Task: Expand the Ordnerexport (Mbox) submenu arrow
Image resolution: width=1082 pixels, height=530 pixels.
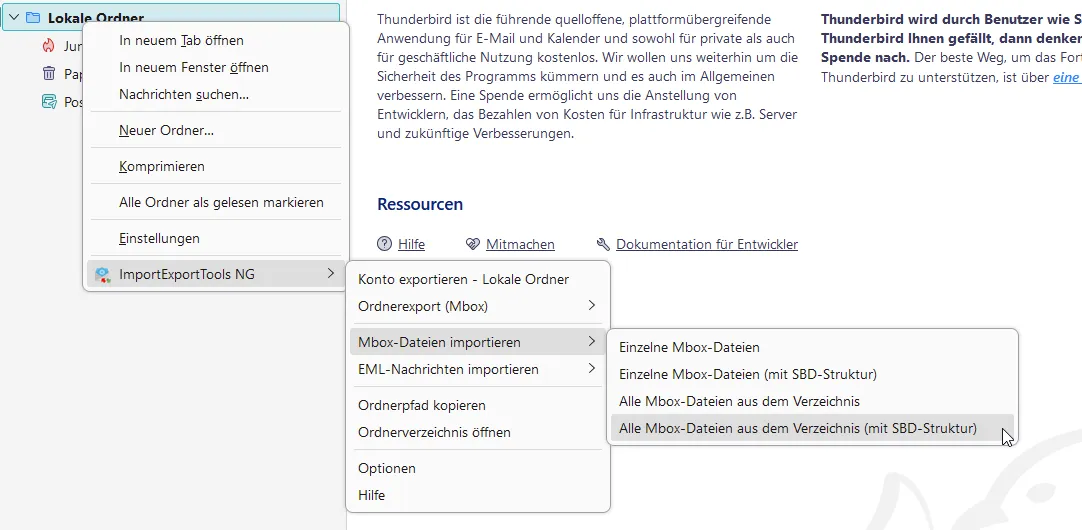Action: click(591, 305)
